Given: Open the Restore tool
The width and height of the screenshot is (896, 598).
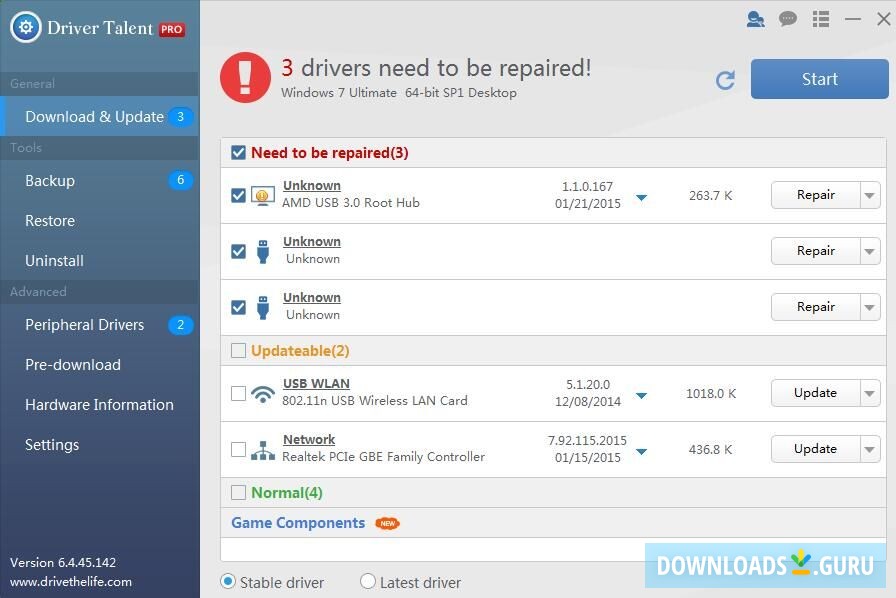Looking at the screenshot, I should [x=99, y=221].
